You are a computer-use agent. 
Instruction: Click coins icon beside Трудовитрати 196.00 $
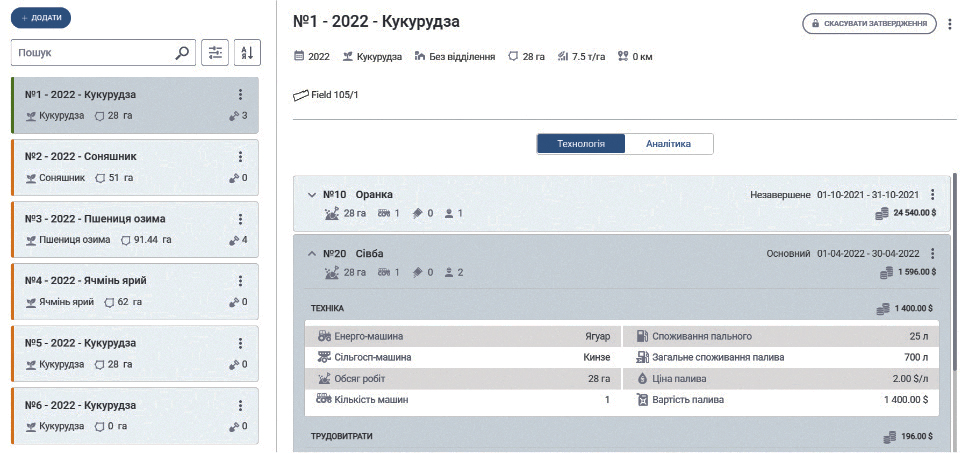click(890, 437)
